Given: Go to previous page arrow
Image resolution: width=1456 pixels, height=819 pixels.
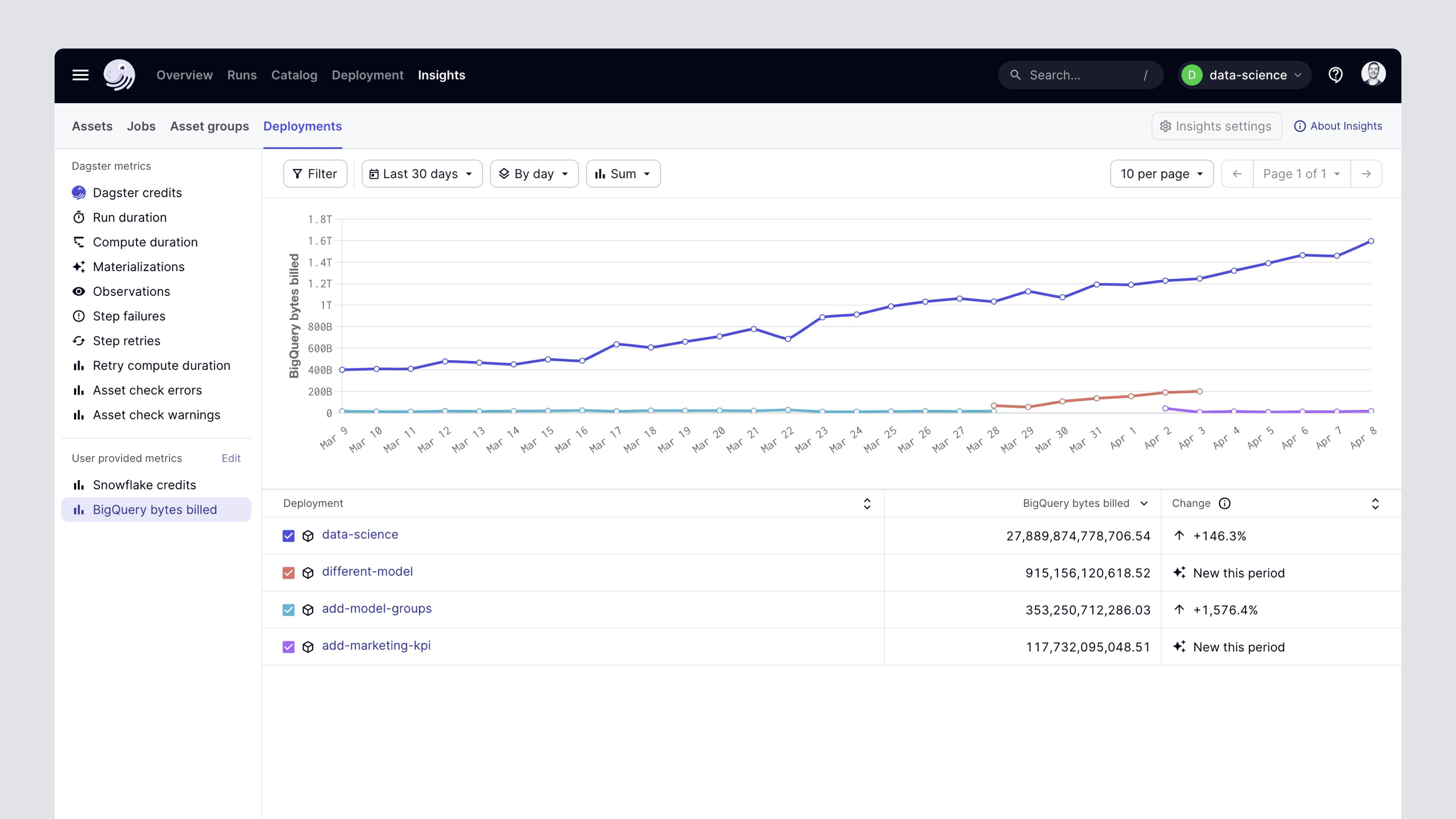Looking at the screenshot, I should [x=1237, y=174].
